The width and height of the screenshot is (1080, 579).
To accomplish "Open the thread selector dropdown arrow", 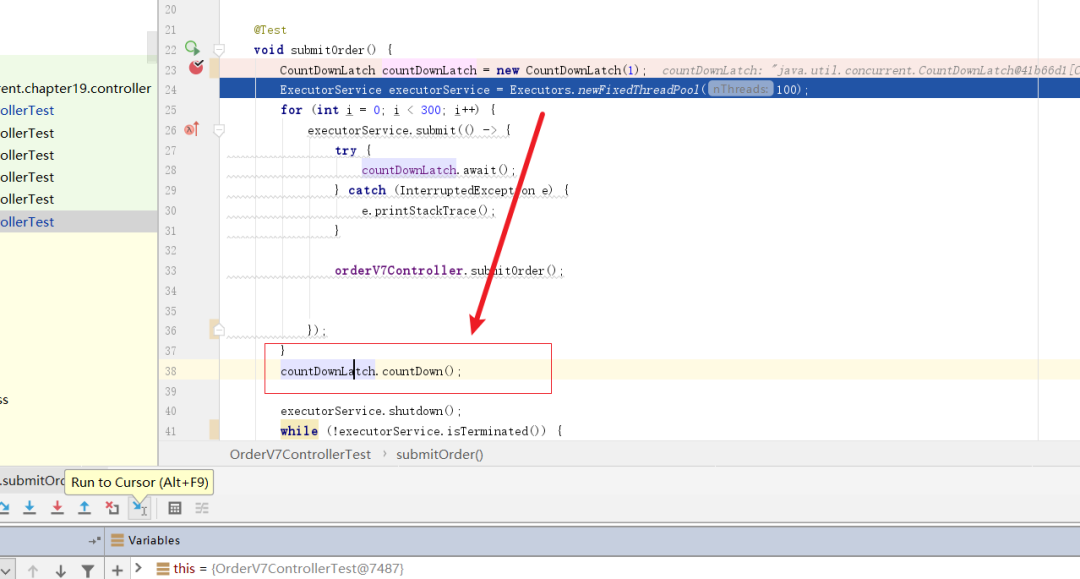I will tap(6, 571).
